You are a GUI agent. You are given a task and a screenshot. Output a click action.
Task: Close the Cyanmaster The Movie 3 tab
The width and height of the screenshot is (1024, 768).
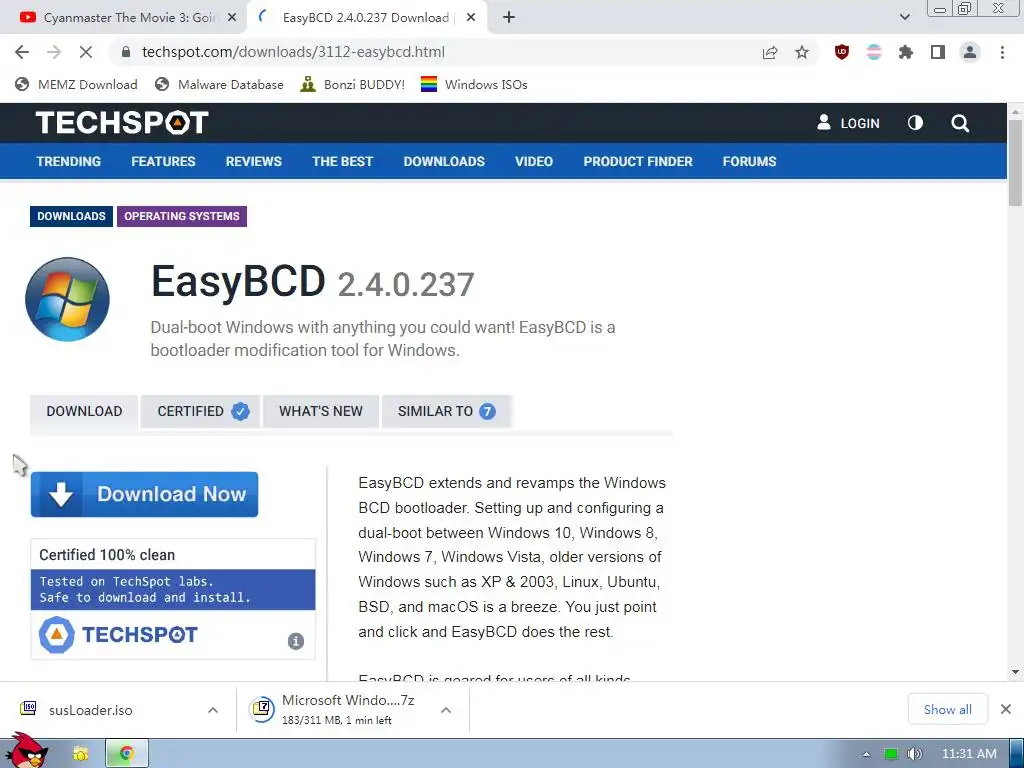coord(232,18)
